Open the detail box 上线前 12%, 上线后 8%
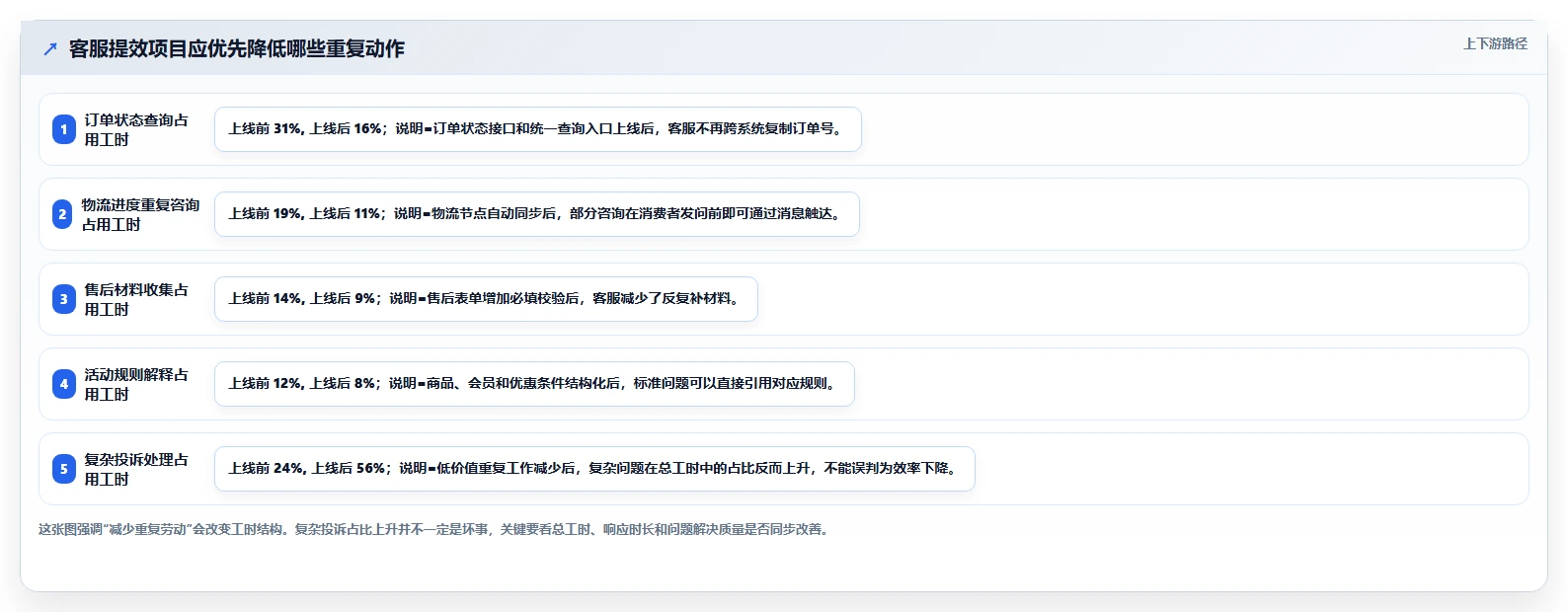Image resolution: width=1568 pixels, height=612 pixels. [x=534, y=384]
